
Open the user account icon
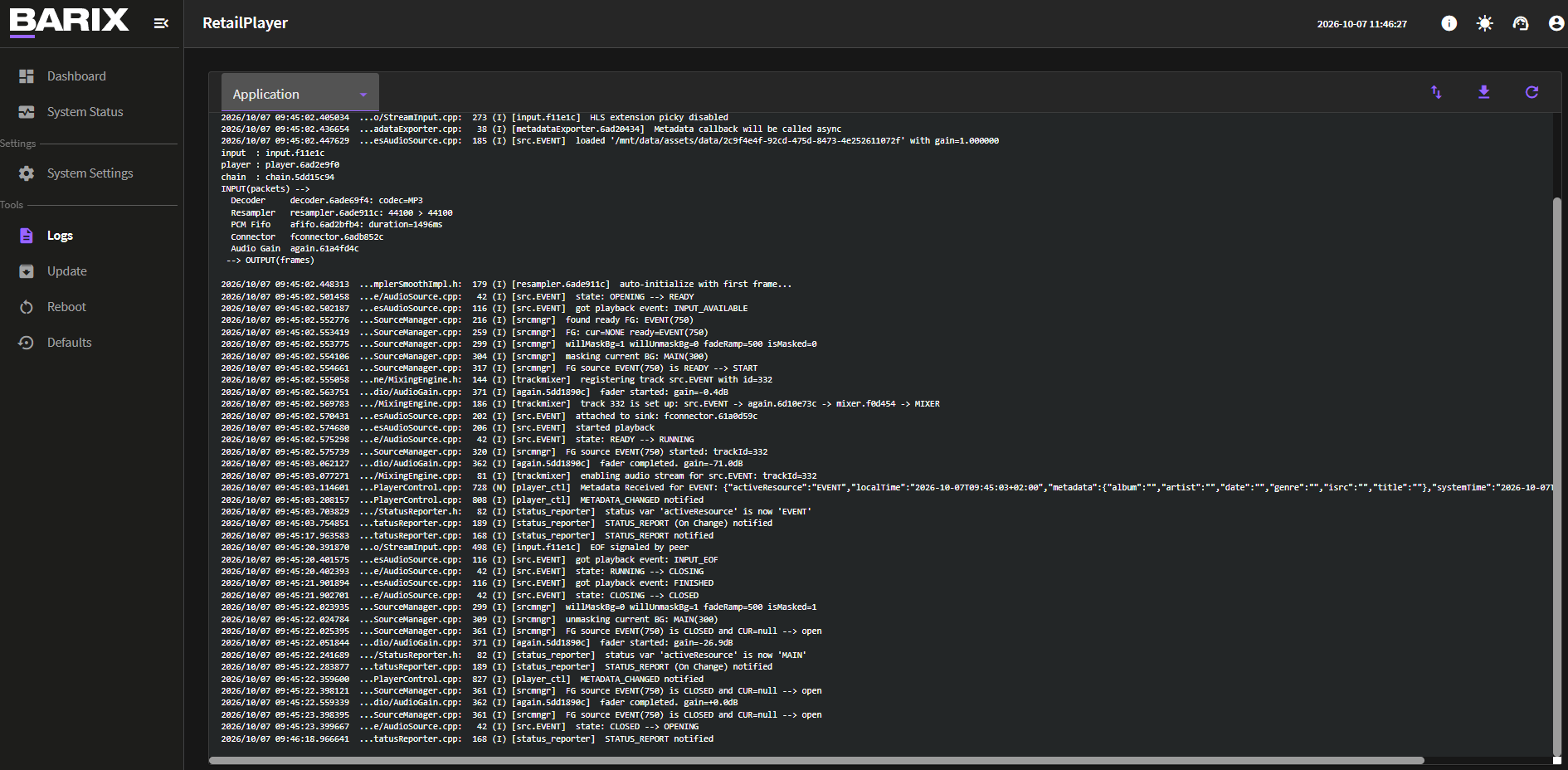tap(1556, 23)
